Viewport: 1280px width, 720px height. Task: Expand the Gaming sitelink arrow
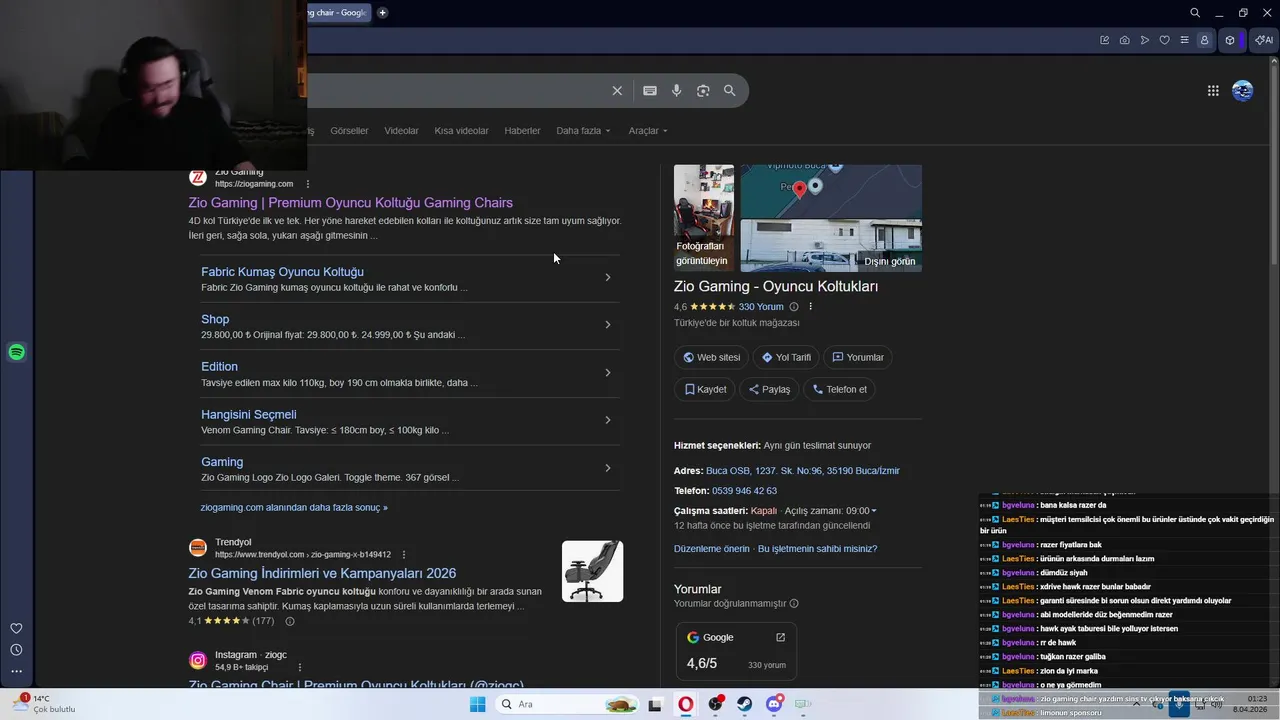tap(607, 467)
